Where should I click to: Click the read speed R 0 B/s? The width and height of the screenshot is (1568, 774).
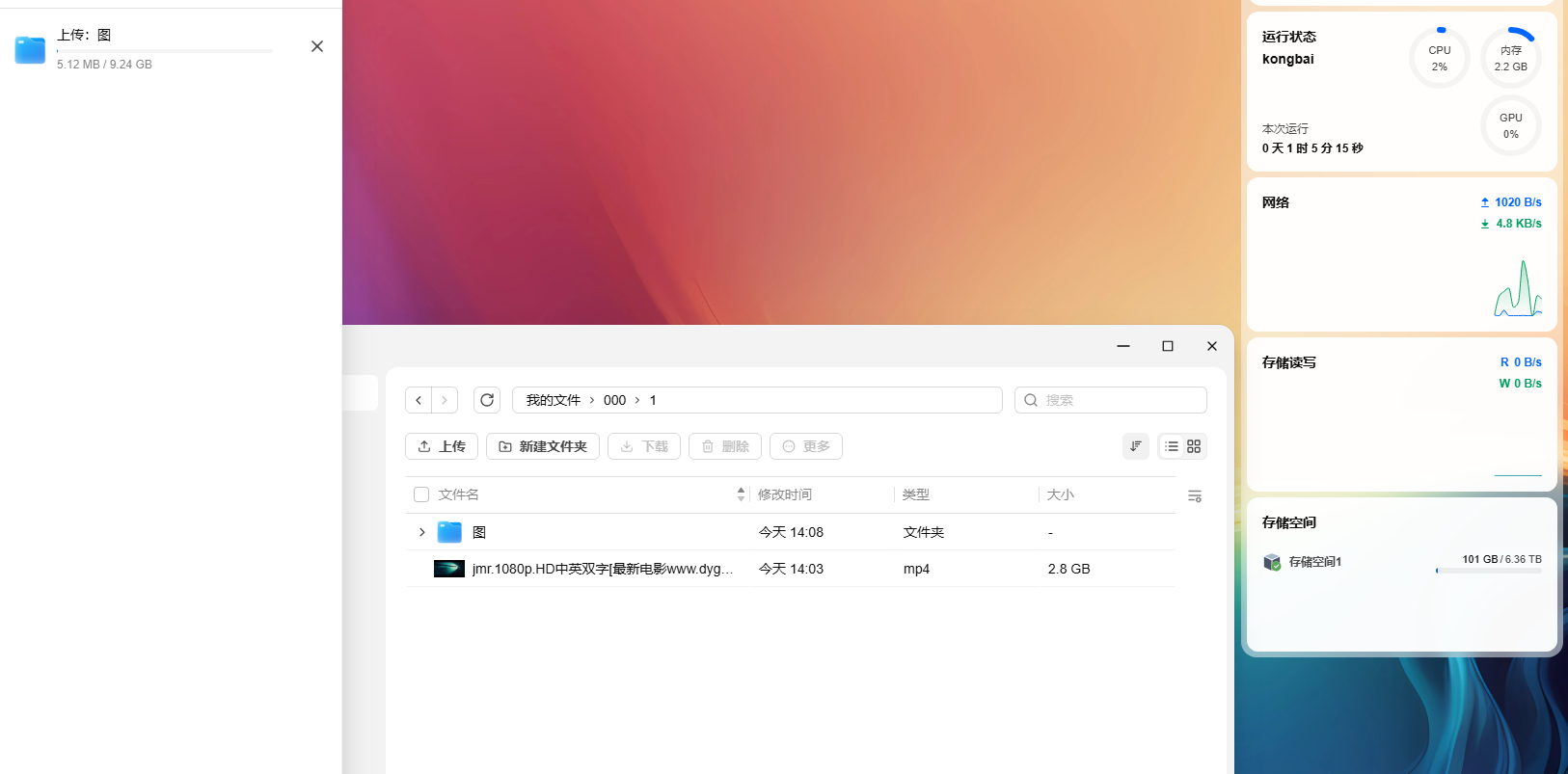1521,362
